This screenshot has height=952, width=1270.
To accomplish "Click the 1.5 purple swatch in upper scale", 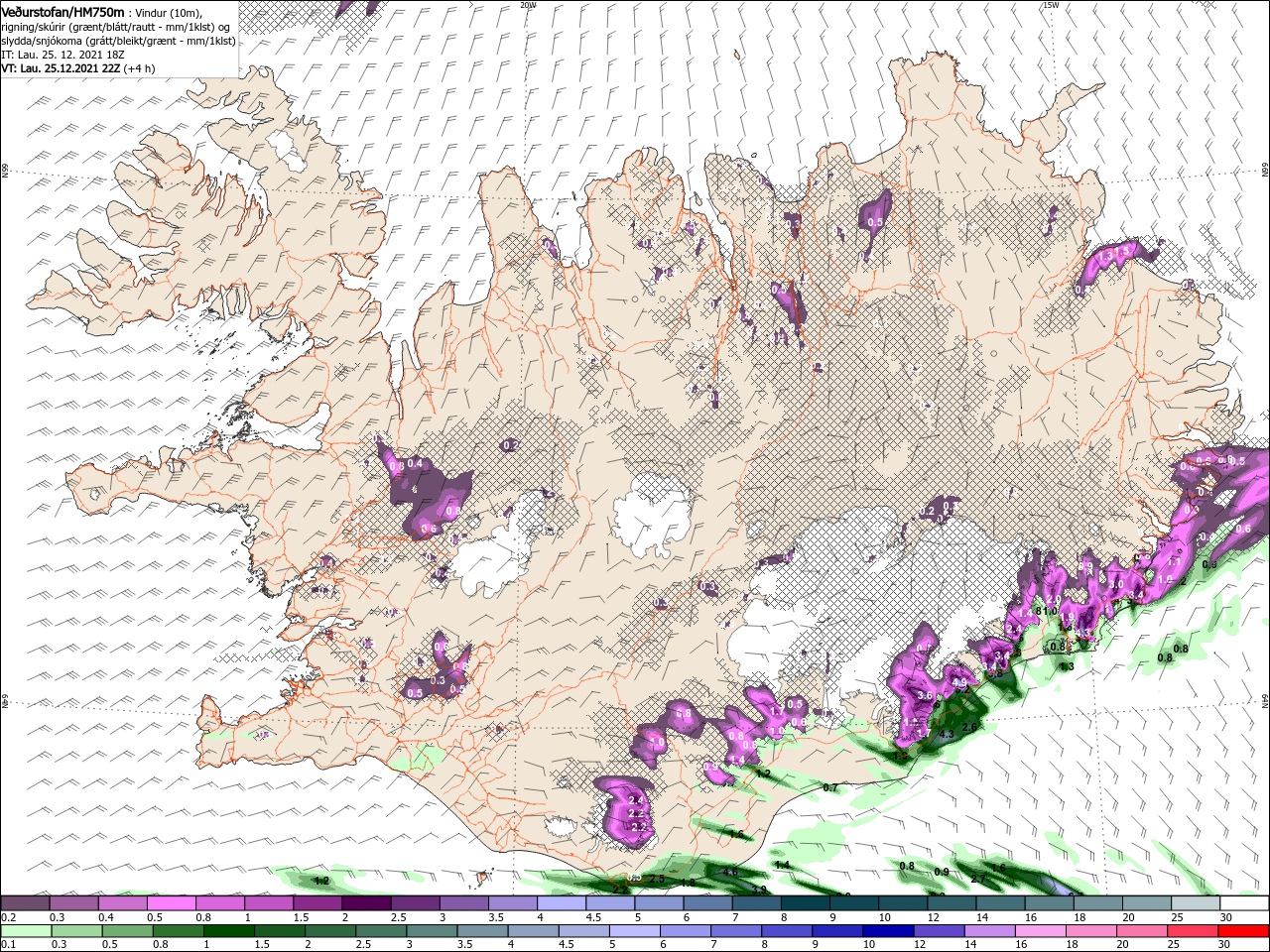I will [x=317, y=903].
